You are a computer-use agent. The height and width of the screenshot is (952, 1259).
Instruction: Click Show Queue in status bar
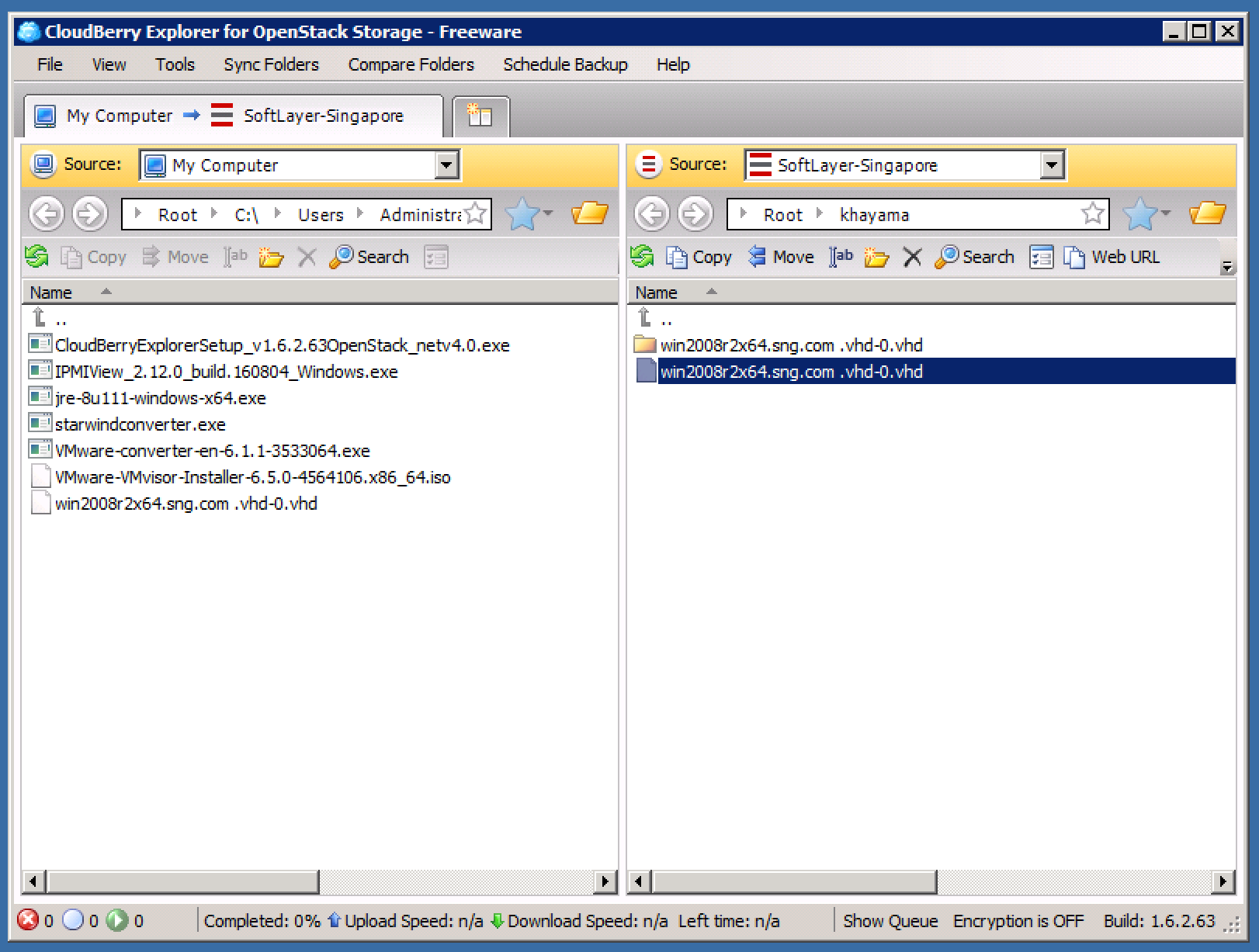click(890, 921)
